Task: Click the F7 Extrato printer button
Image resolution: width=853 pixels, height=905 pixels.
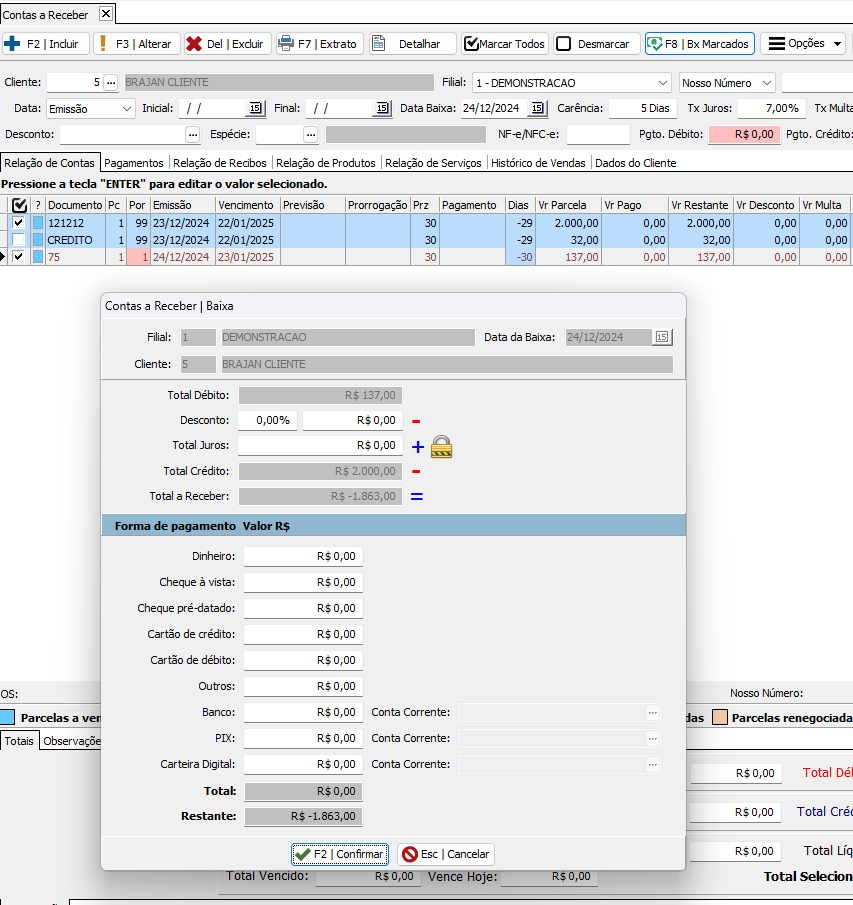Action: [319, 44]
